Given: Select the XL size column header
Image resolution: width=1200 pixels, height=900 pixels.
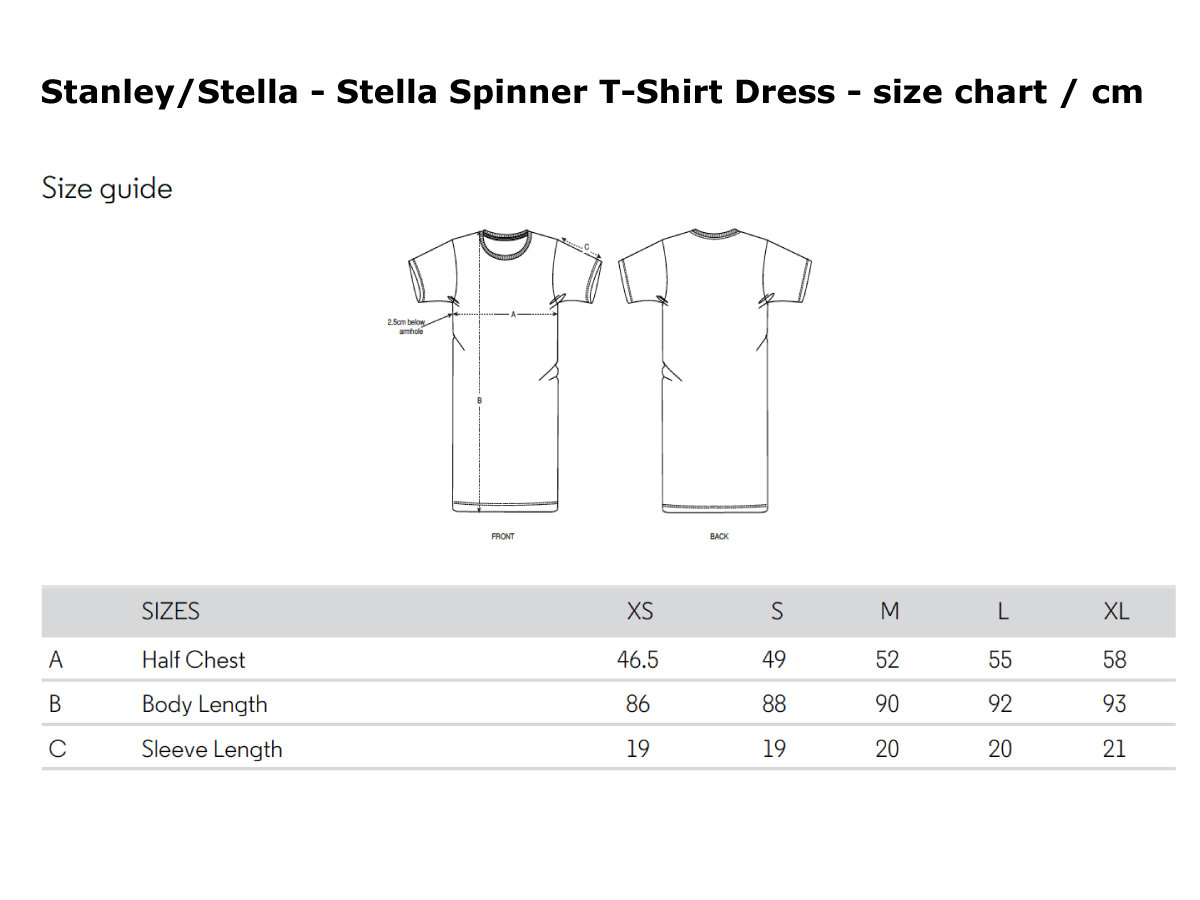Looking at the screenshot, I should (x=1115, y=611).
